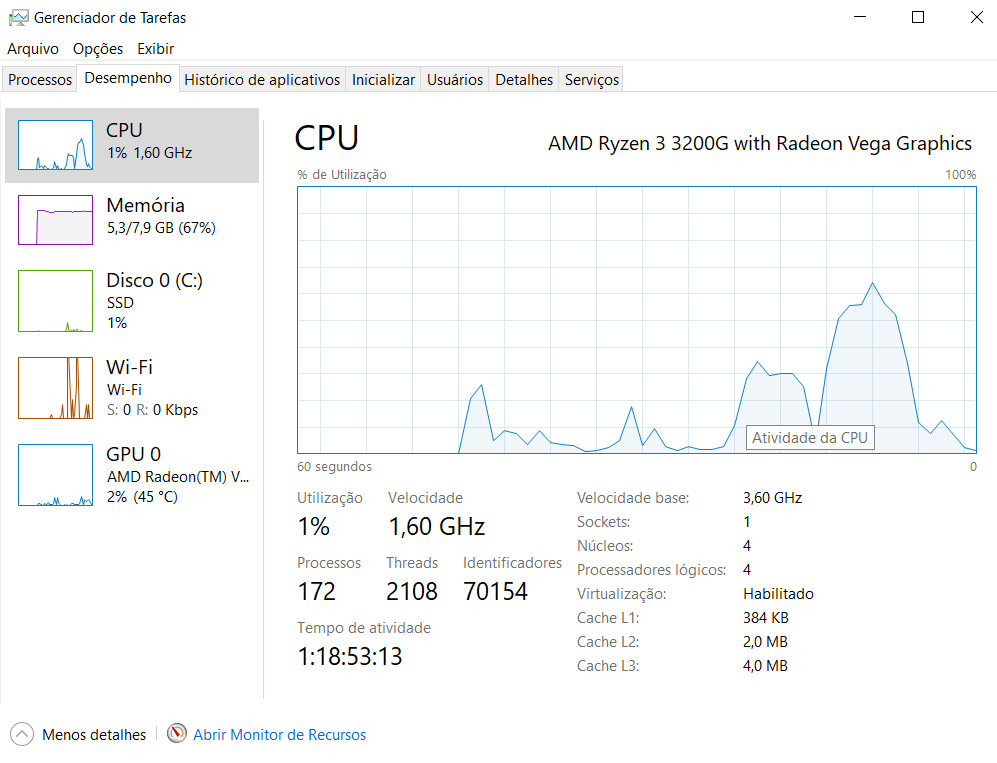Open the Serviços tab
Screen dimensions: 997x763
[591, 79]
